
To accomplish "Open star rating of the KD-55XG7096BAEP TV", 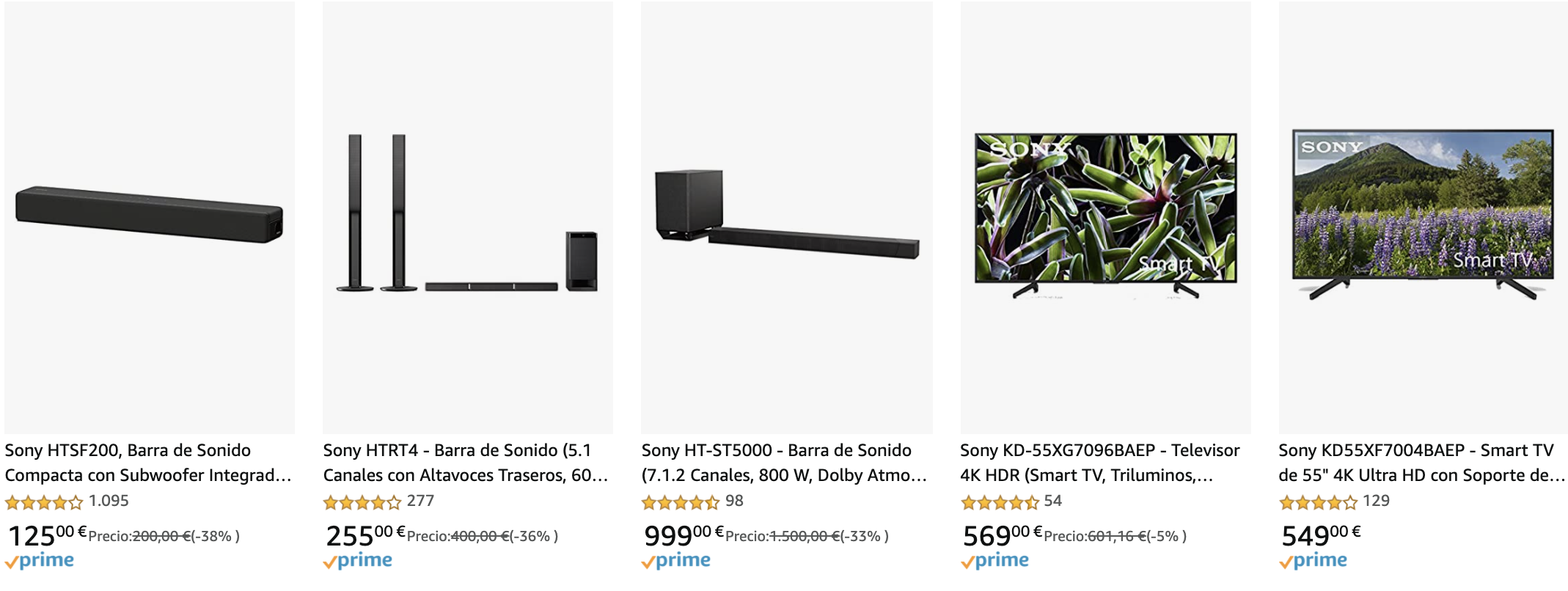I will 1000,502.
